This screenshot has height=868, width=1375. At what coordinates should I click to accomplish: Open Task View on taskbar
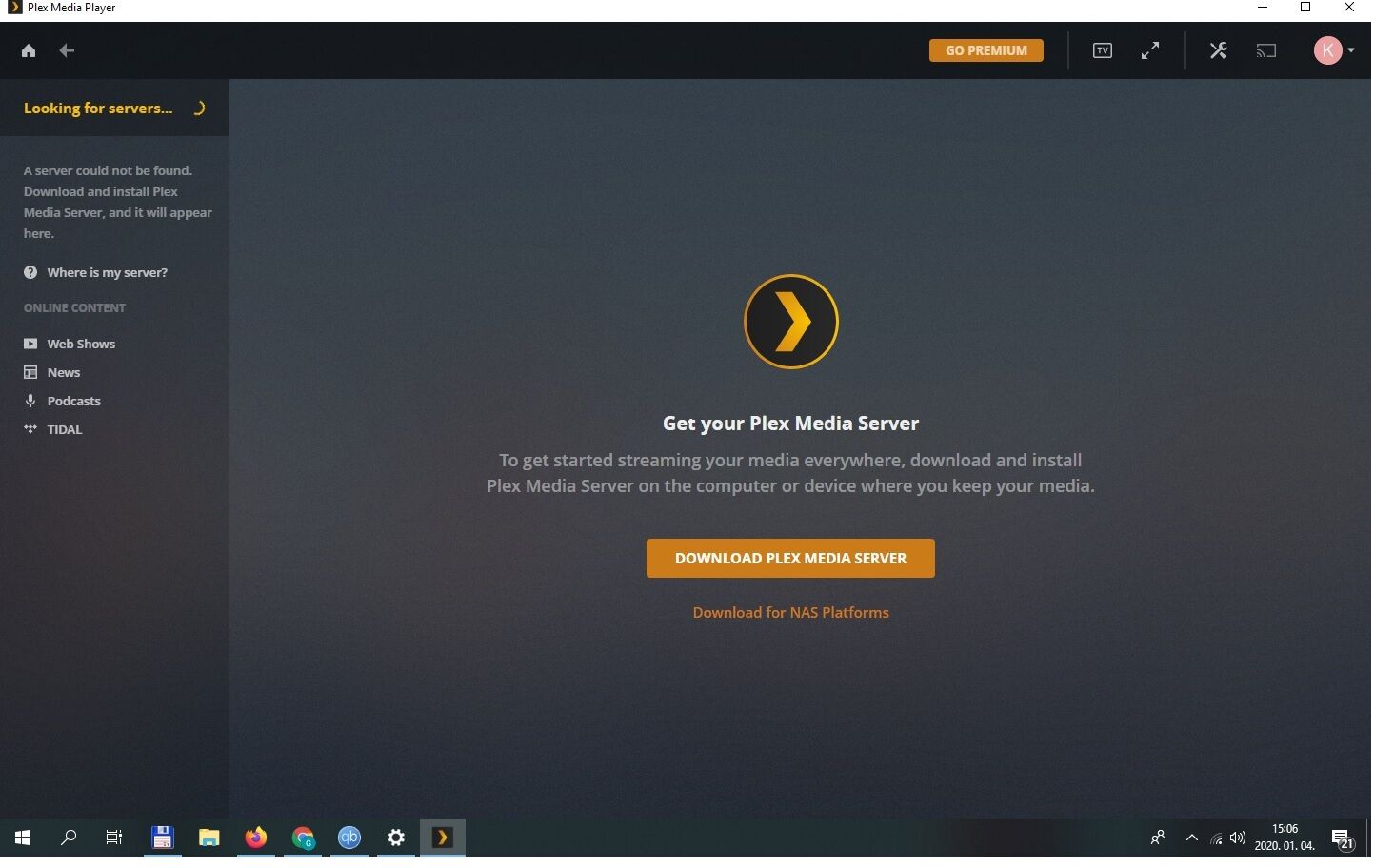114,839
